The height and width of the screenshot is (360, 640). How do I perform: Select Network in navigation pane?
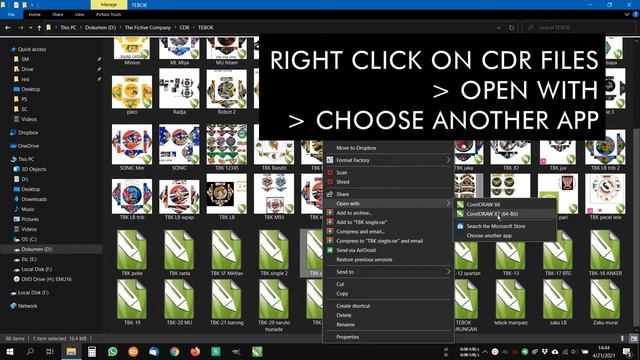click(x=27, y=306)
